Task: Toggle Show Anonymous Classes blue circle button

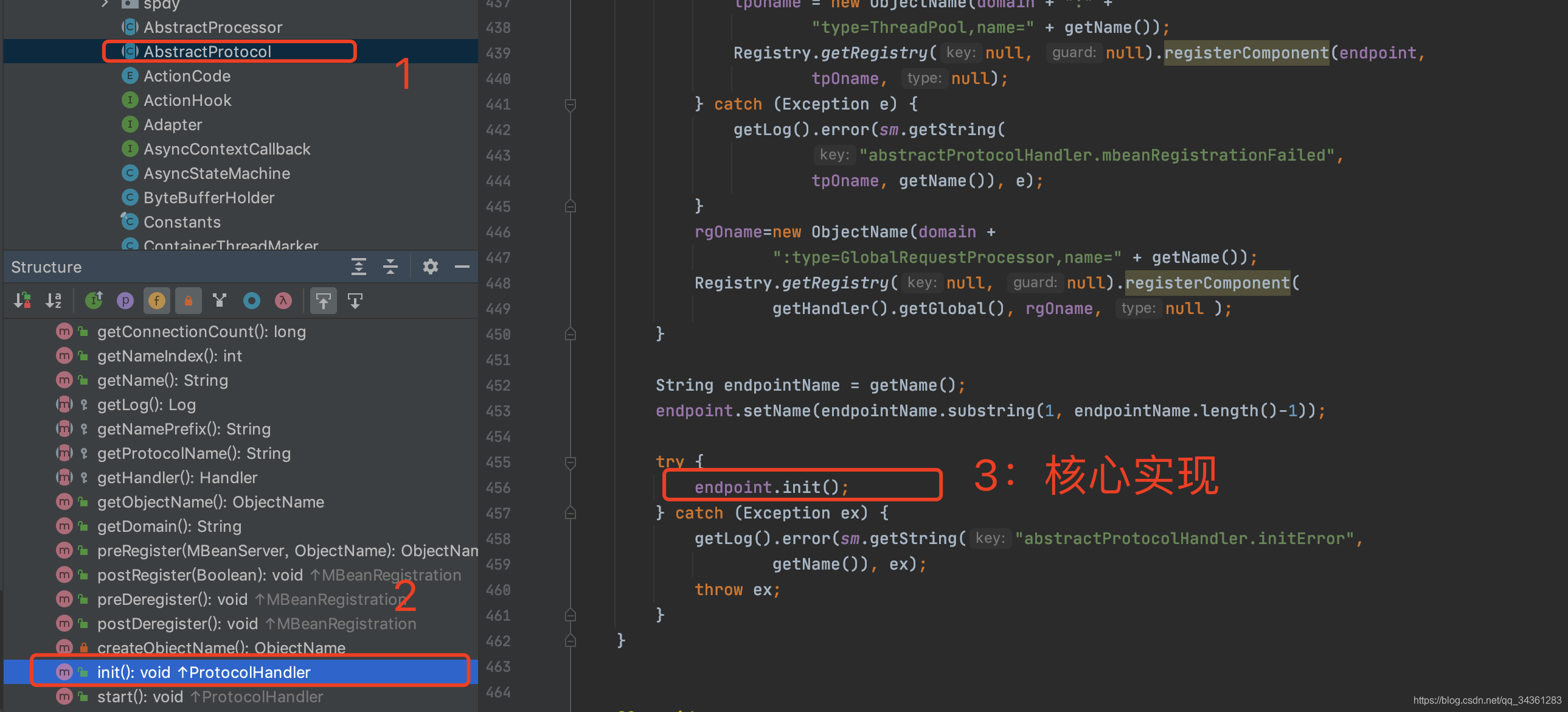Action: pos(251,300)
